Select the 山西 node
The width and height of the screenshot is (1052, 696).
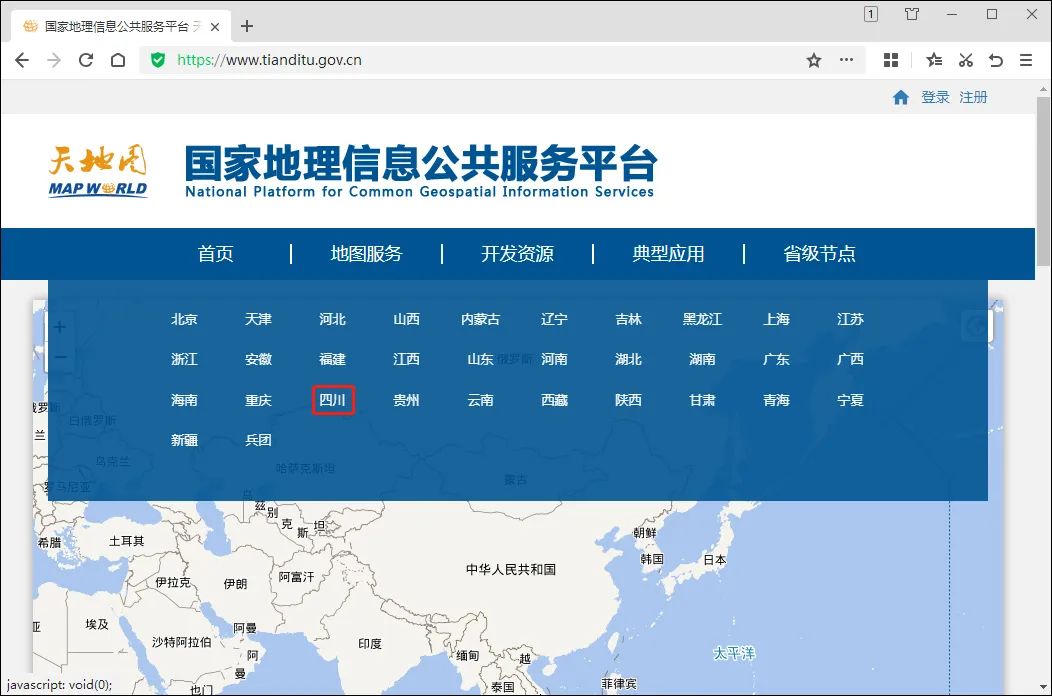(406, 319)
